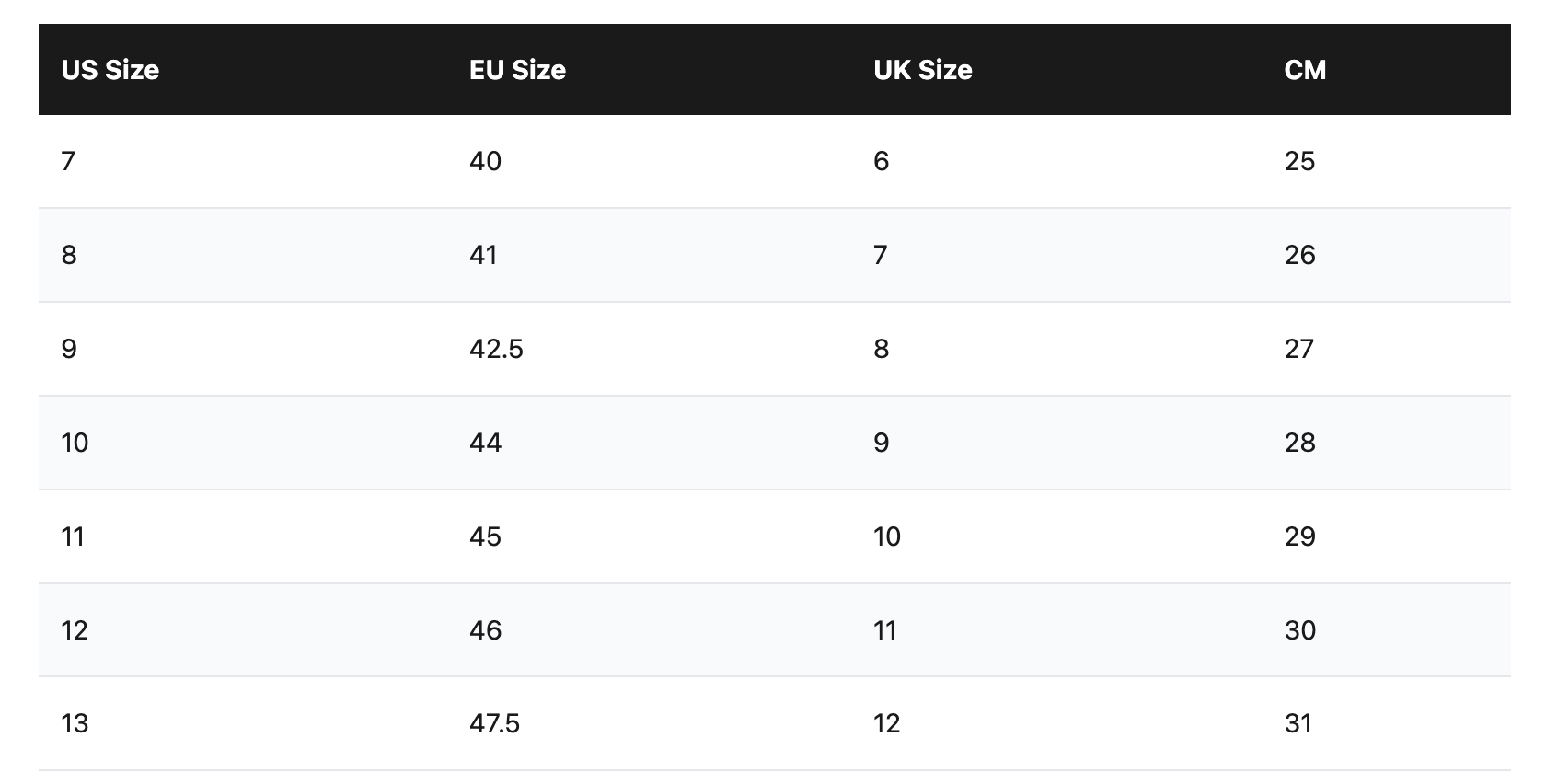Select the UK size 8 cell
The width and height of the screenshot is (1546, 784).
coord(882,349)
